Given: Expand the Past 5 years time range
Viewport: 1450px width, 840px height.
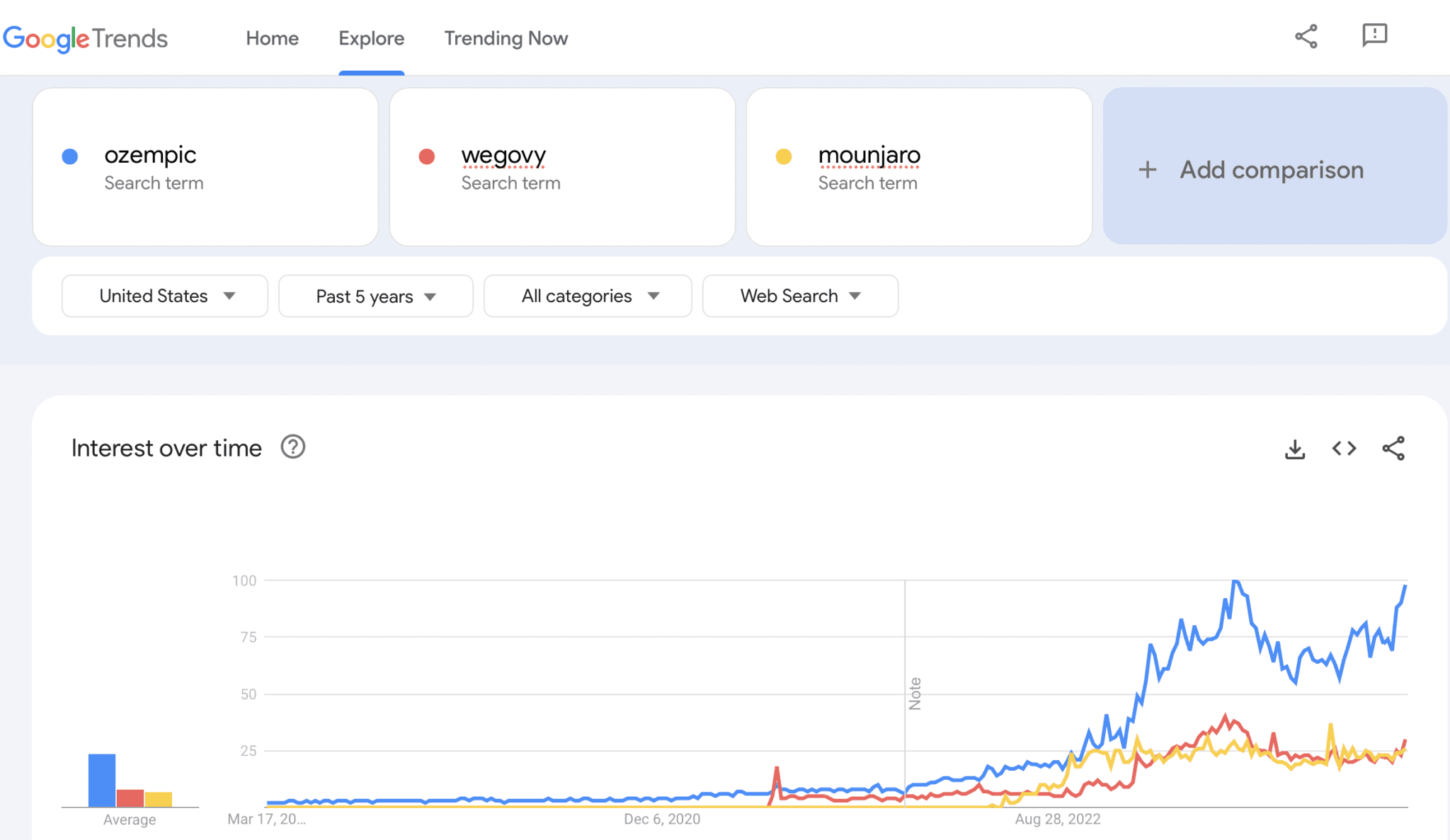Looking at the screenshot, I should point(376,296).
